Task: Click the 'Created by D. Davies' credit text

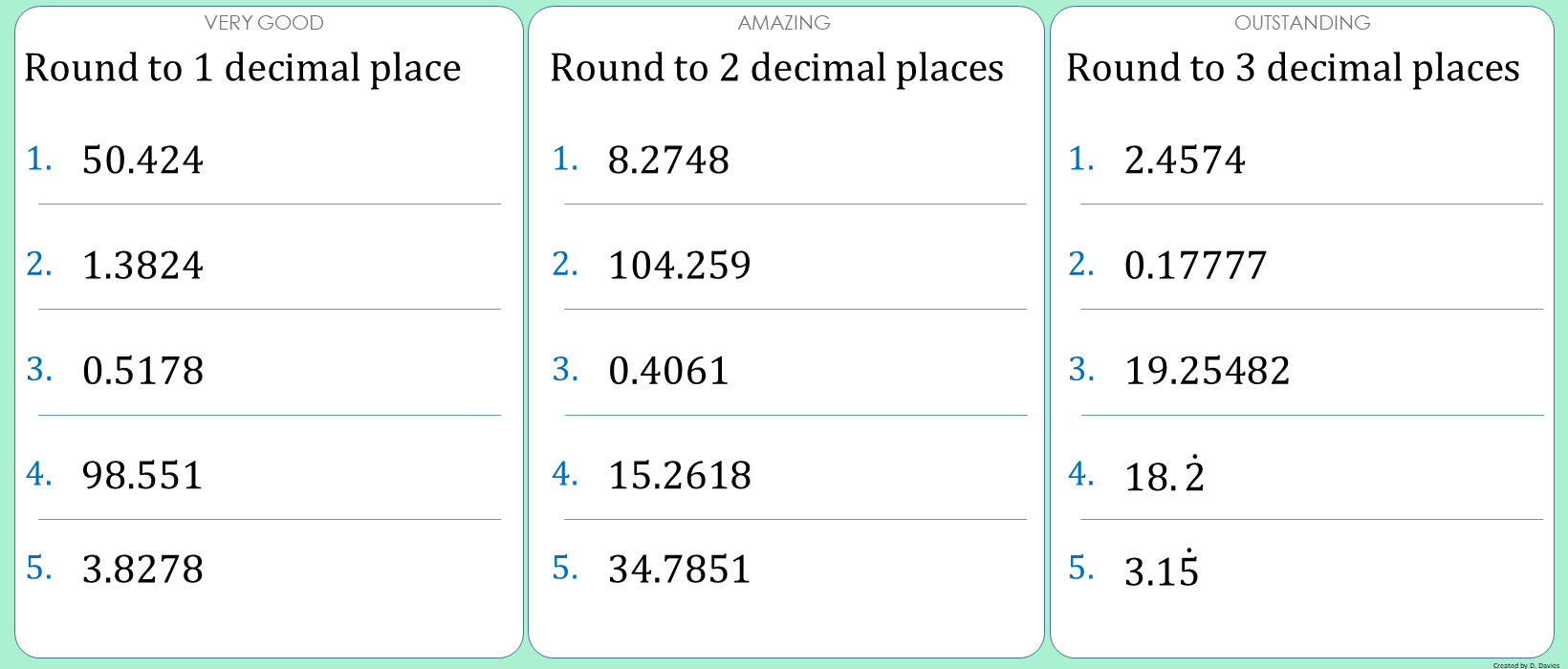Action: tap(1526, 664)
